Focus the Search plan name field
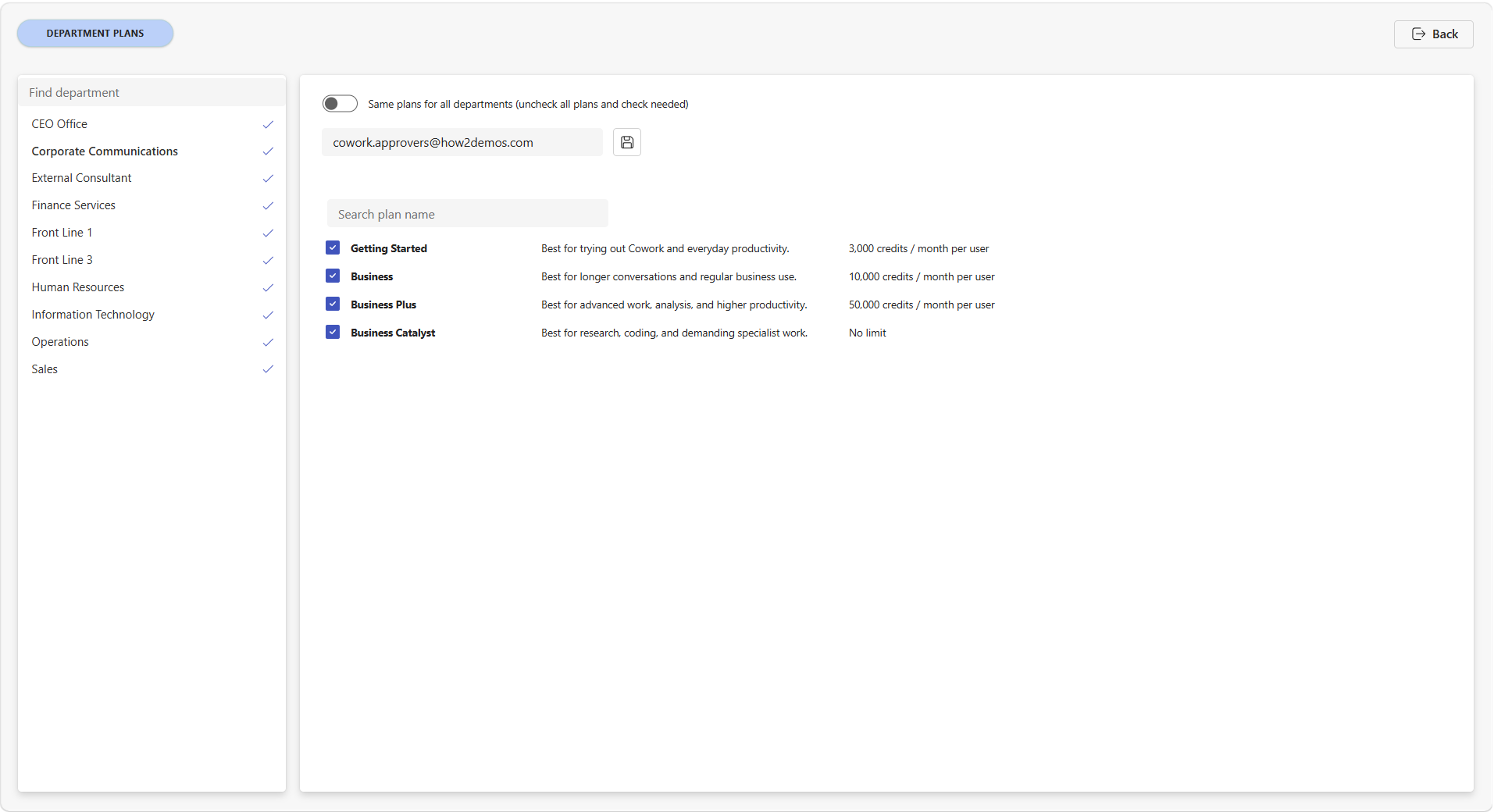Image resolution: width=1494 pixels, height=812 pixels. [x=468, y=213]
